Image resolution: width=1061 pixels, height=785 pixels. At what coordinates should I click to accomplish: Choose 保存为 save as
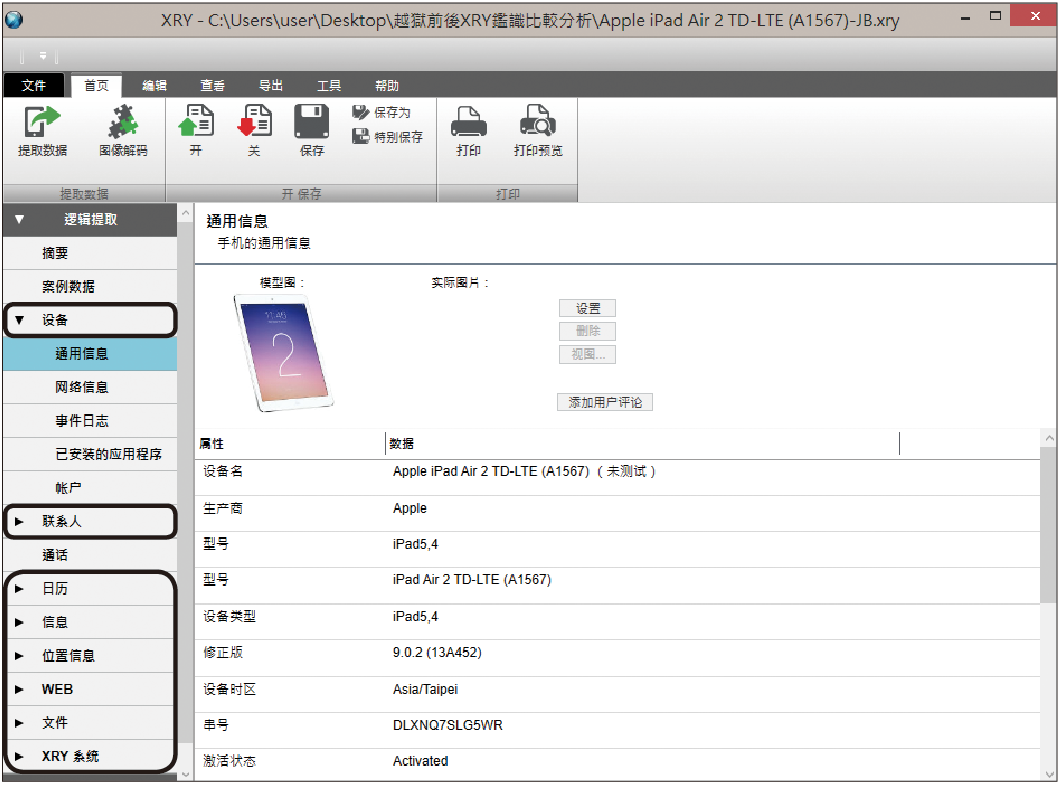(382, 112)
